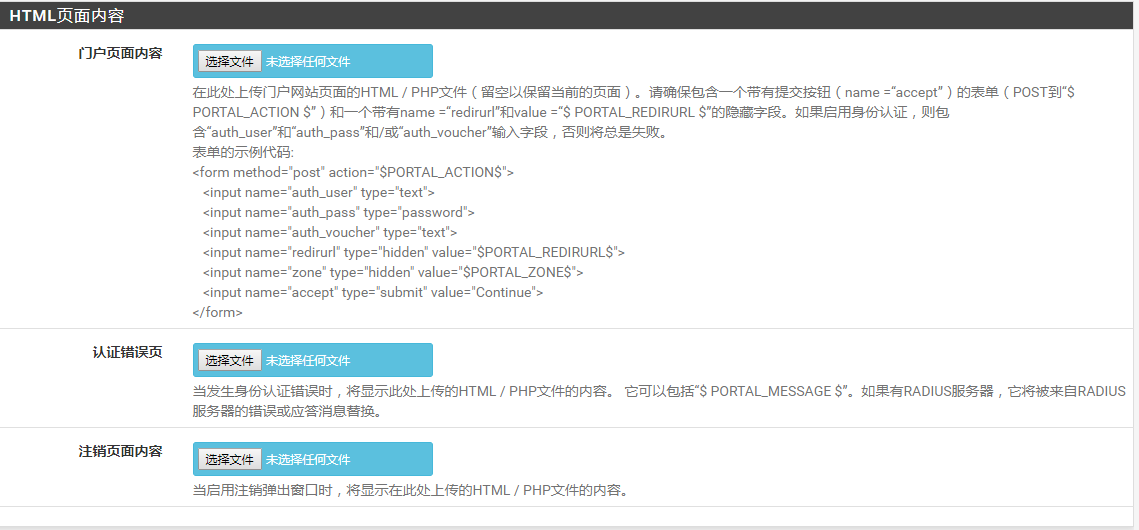Click the HTML页面内容 section header
The image size is (1139, 530).
click(67, 15)
